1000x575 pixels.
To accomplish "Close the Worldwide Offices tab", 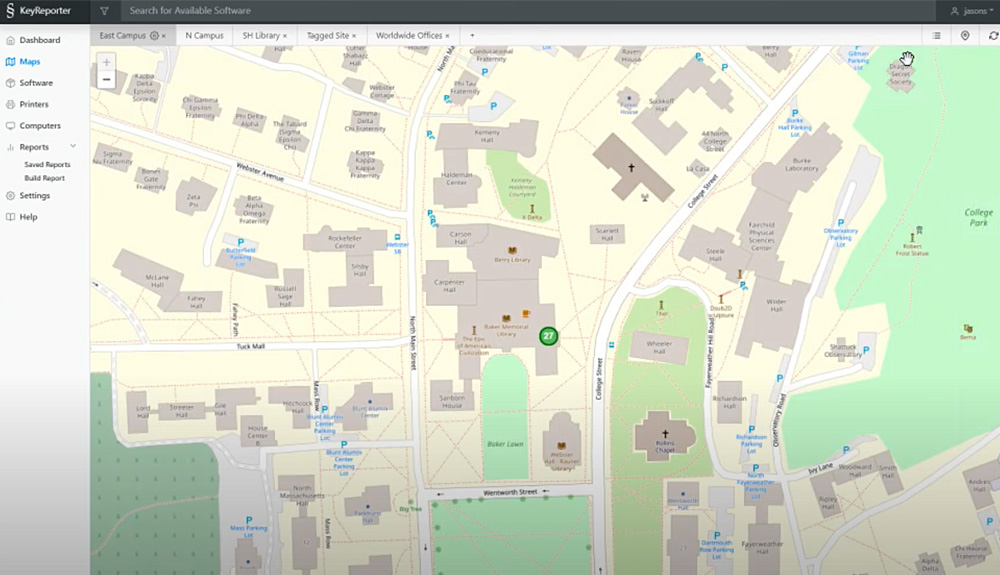I will point(448,36).
